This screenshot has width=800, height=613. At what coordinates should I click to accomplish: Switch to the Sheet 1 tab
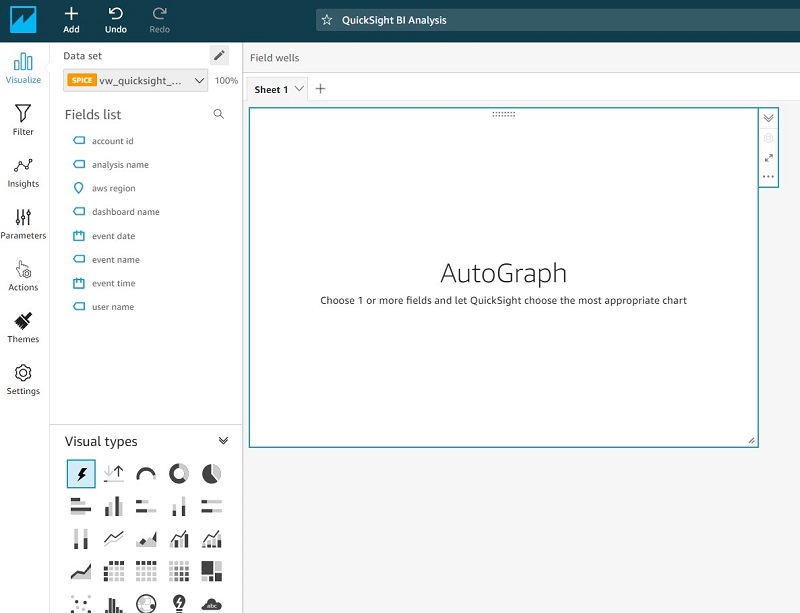point(271,89)
